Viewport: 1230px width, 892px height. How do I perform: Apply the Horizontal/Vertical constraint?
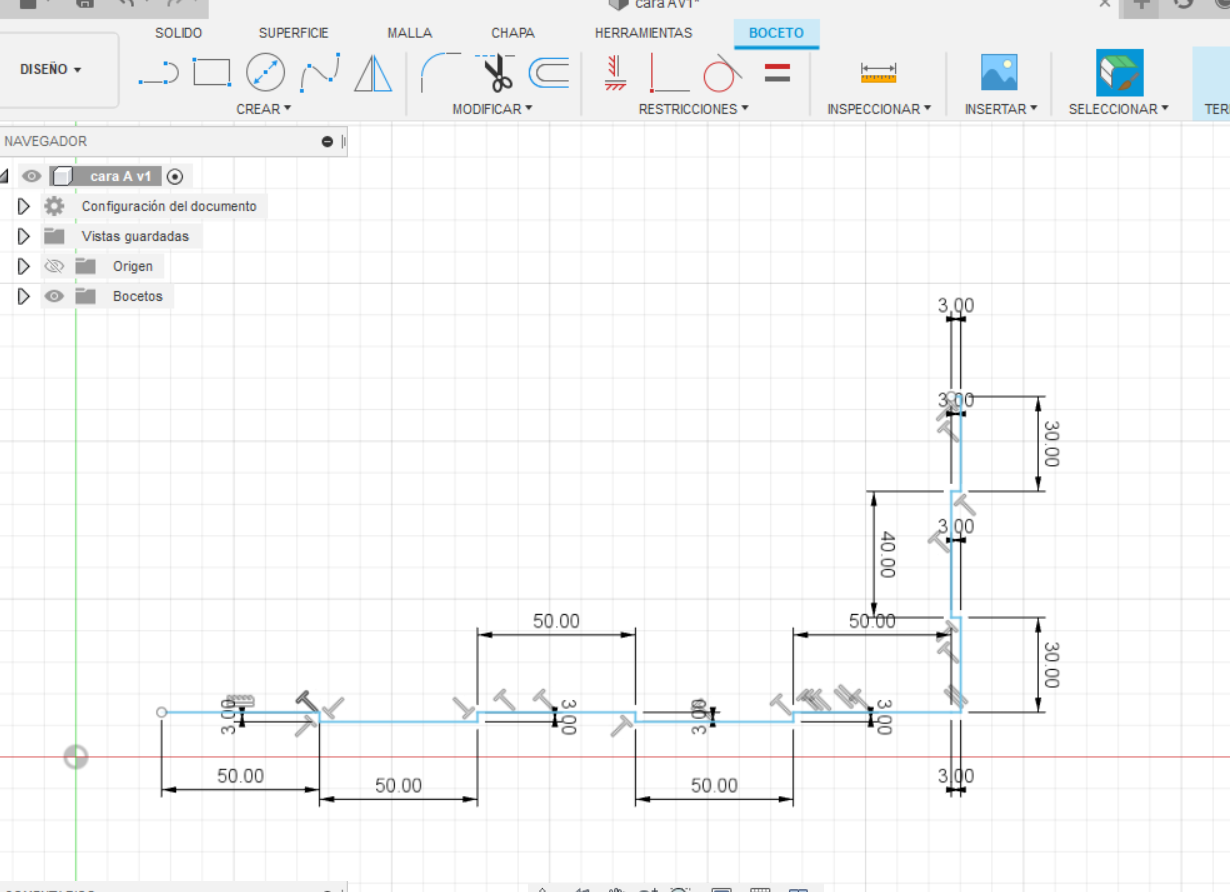pos(615,72)
